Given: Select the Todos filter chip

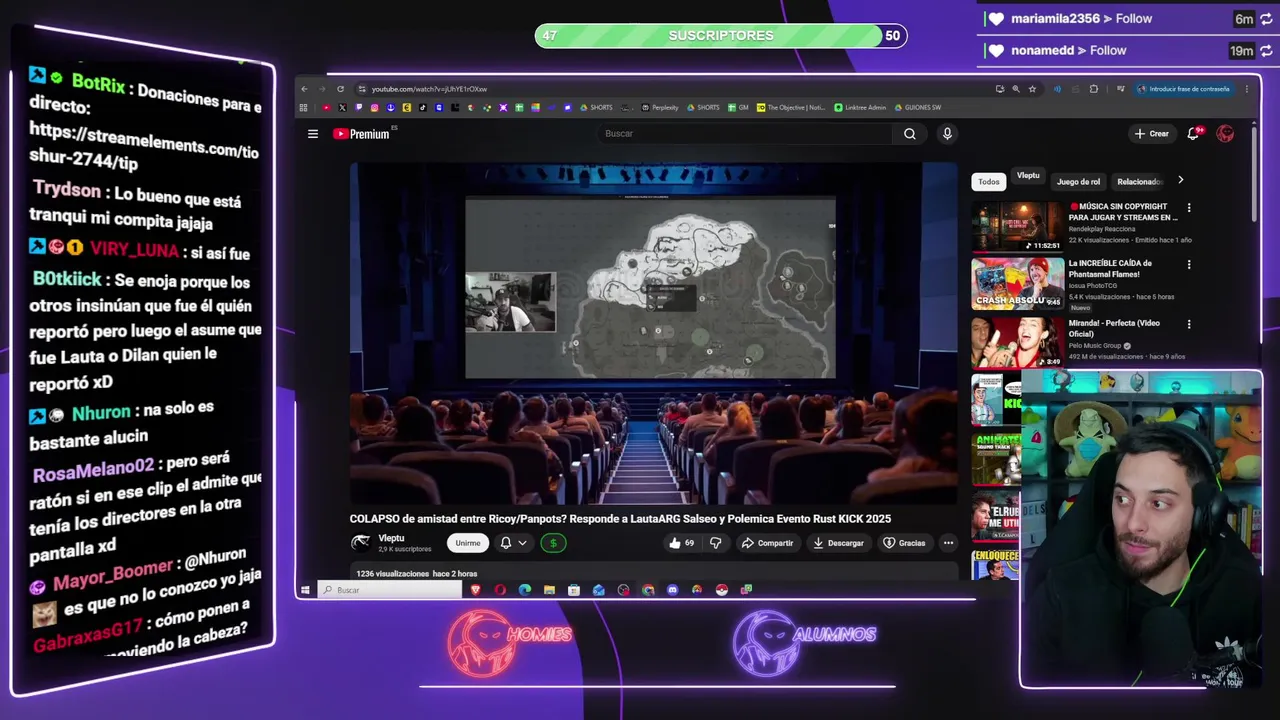Looking at the screenshot, I should 989,182.
